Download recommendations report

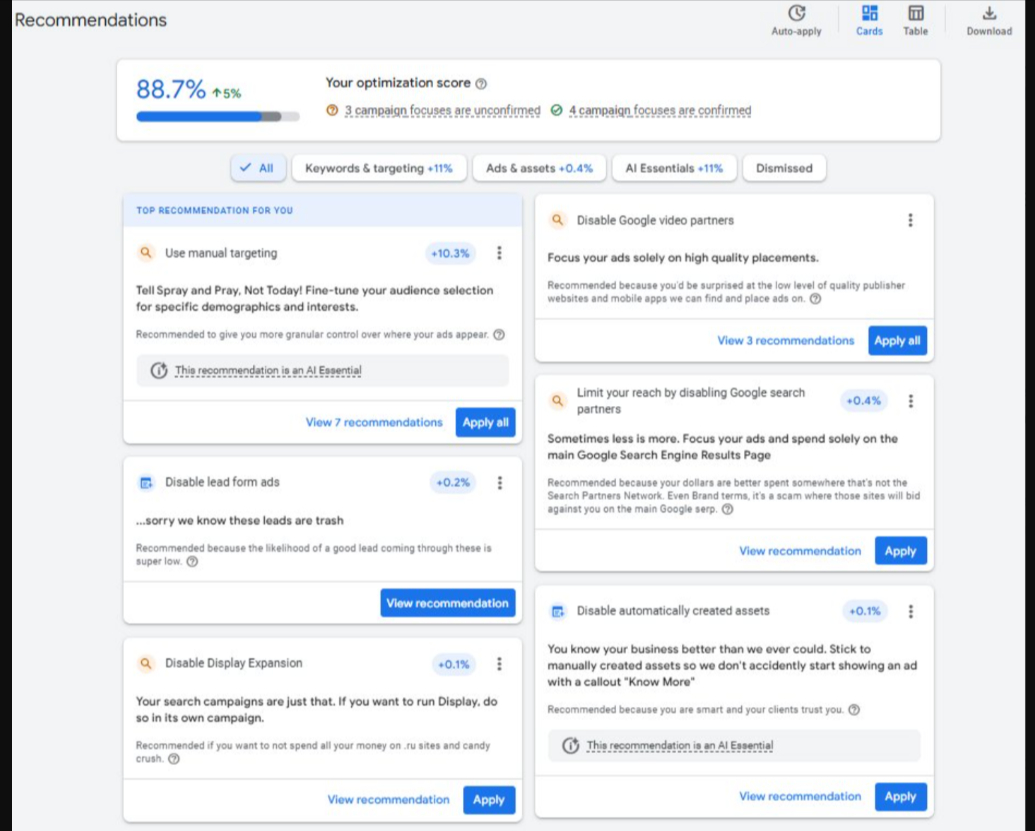[x=989, y=20]
